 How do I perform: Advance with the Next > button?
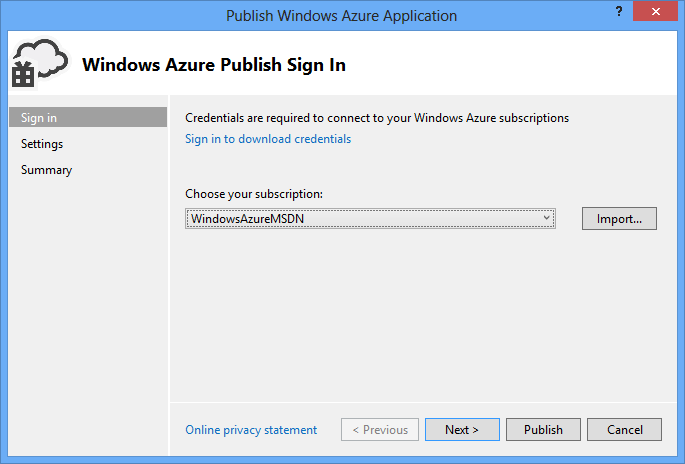click(x=462, y=430)
